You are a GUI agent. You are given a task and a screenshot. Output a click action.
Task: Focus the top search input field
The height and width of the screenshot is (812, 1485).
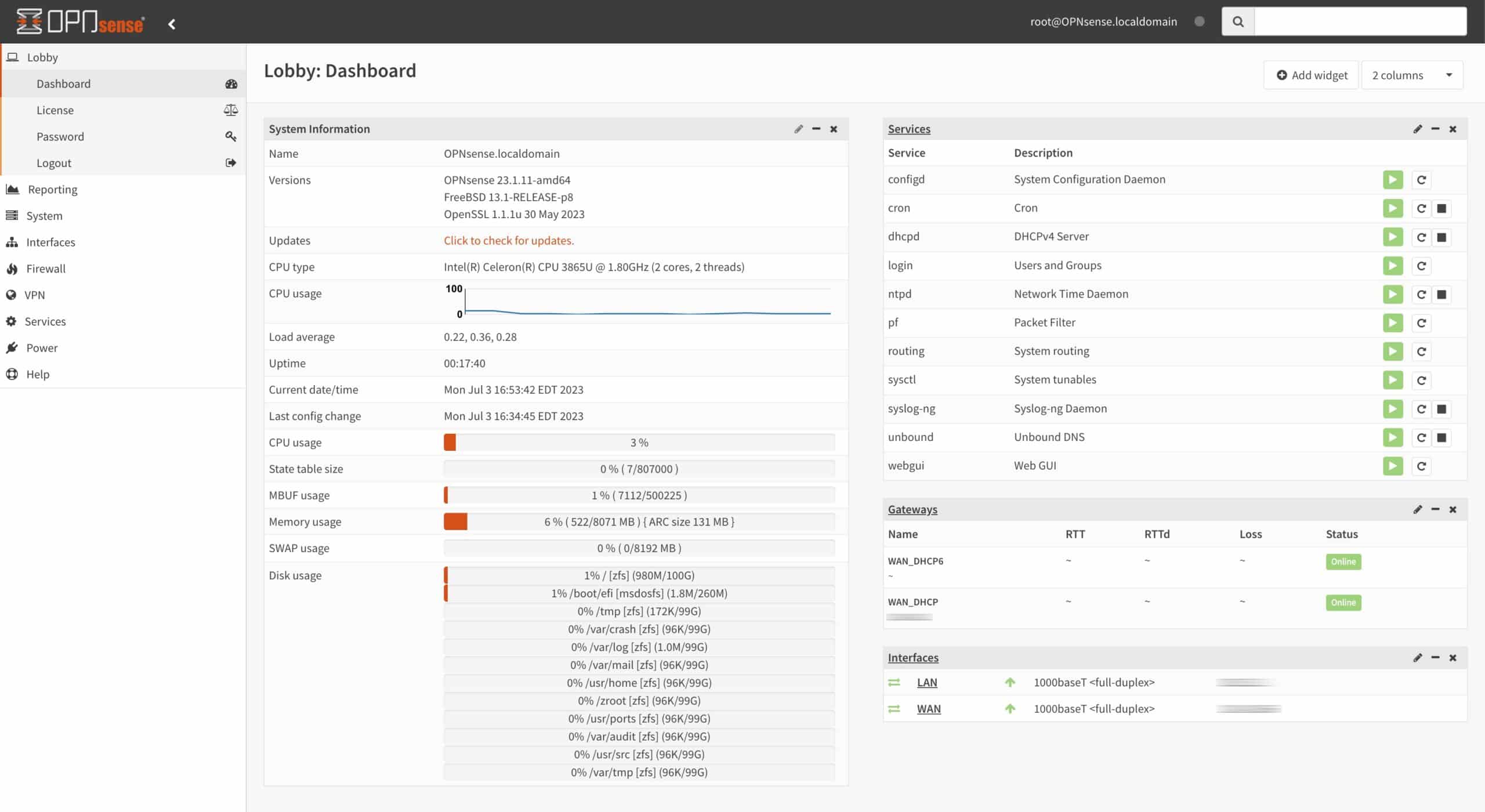coord(1360,21)
